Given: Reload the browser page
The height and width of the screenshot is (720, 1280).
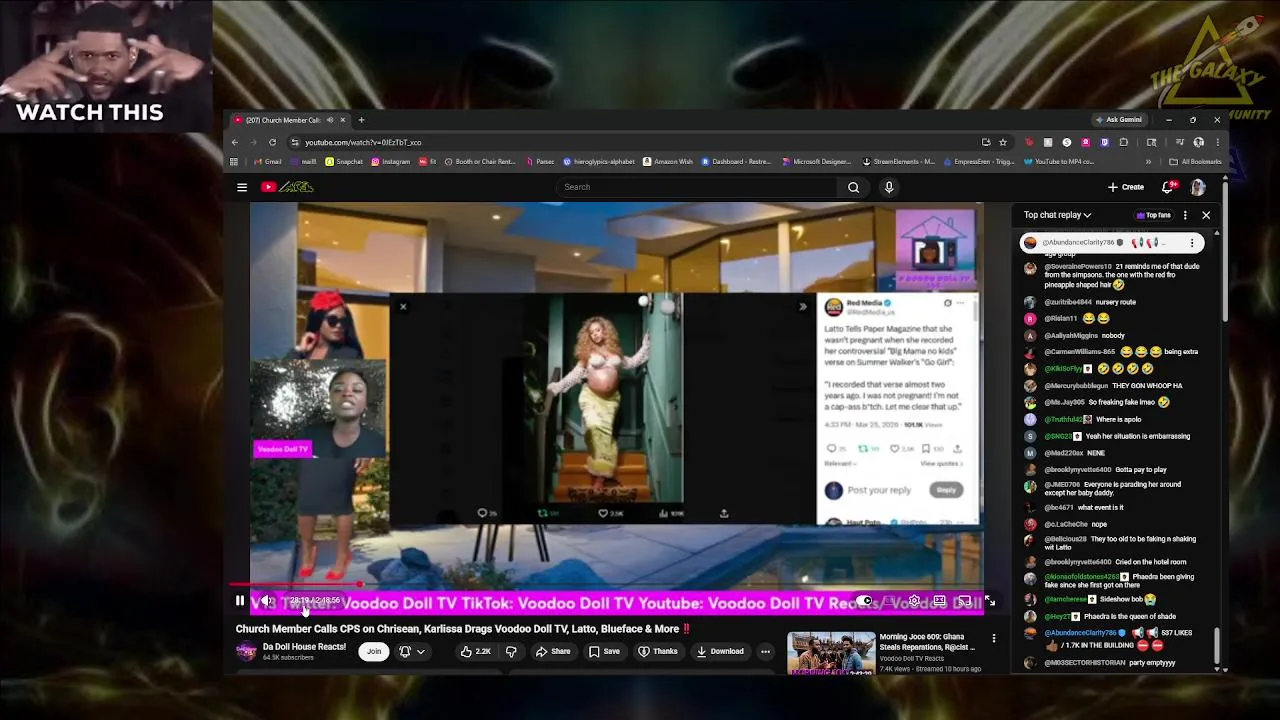Looking at the screenshot, I should coord(272,142).
